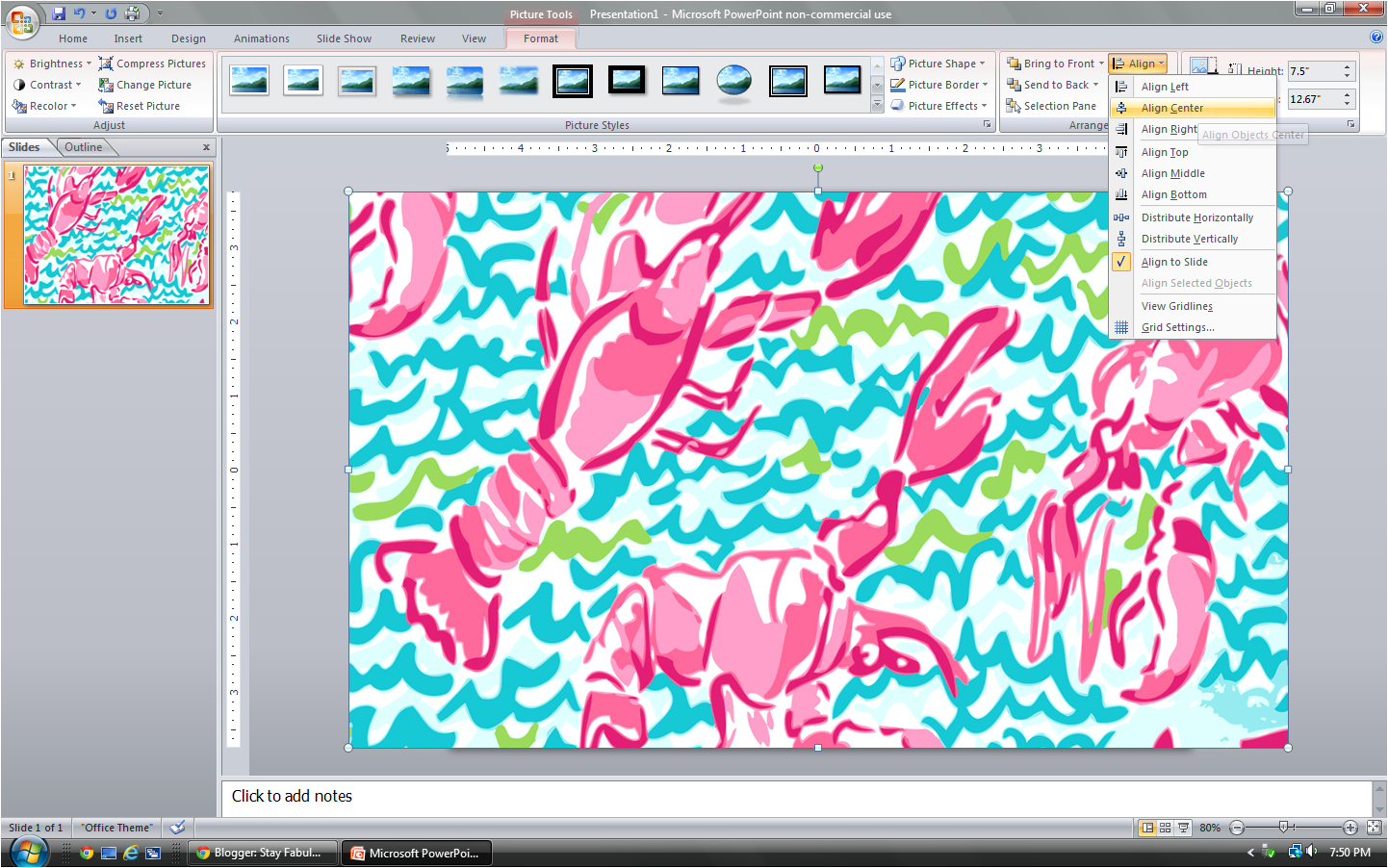1388x868 pixels.
Task: Start the Slide Show view icon
Action: point(1183,828)
